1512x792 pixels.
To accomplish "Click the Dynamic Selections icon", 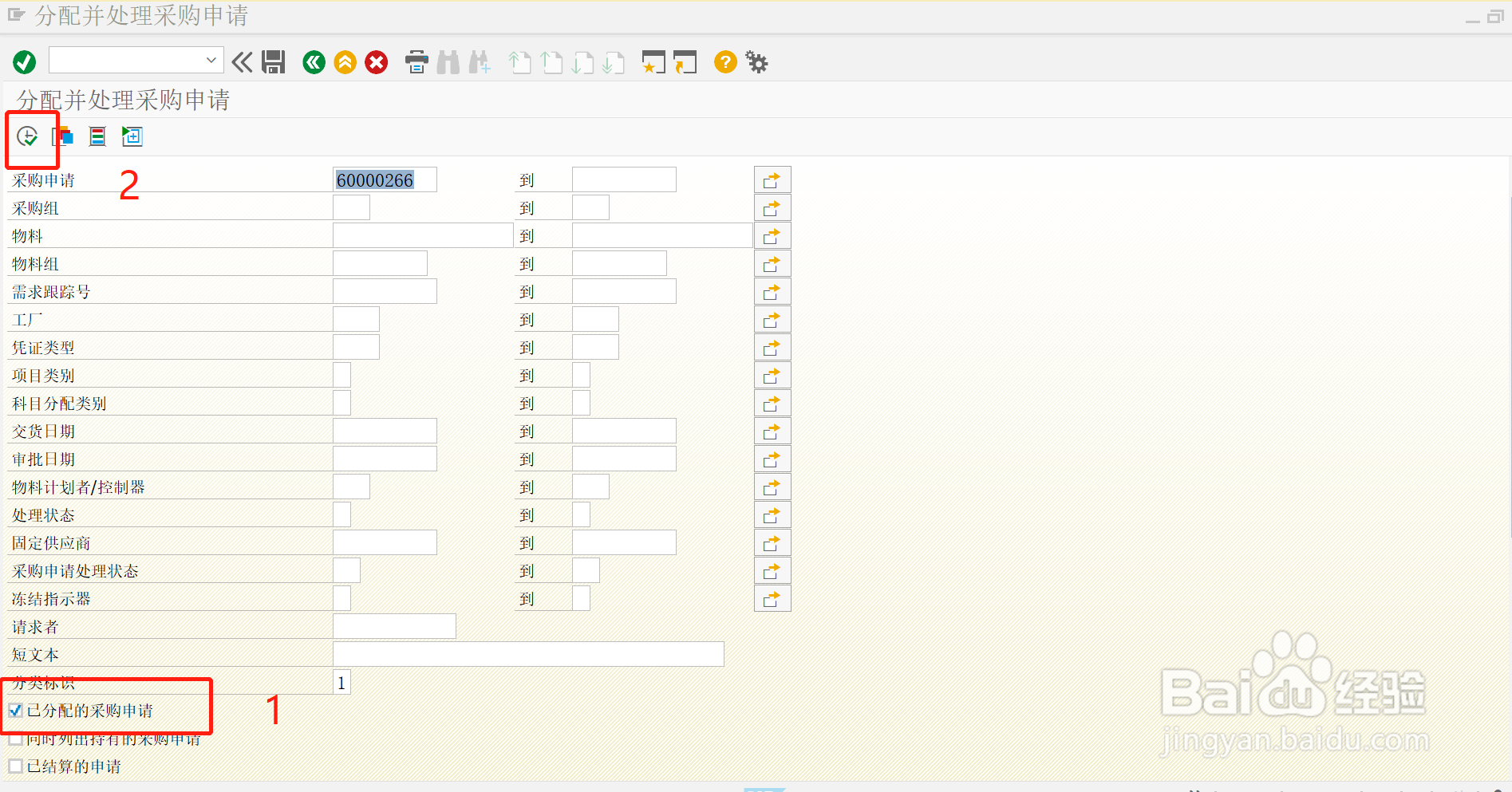I will coord(97,136).
